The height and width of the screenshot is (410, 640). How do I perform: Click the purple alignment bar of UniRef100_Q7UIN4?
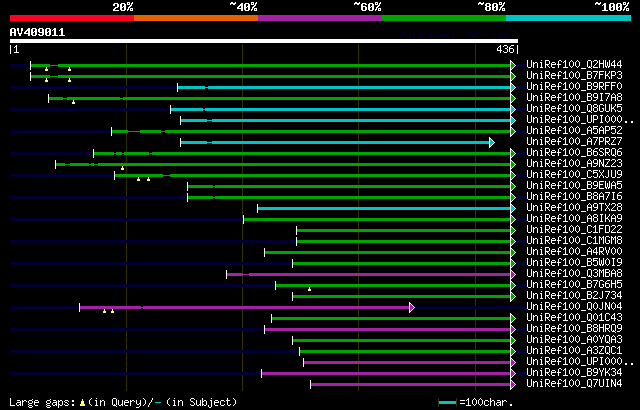pos(411,385)
